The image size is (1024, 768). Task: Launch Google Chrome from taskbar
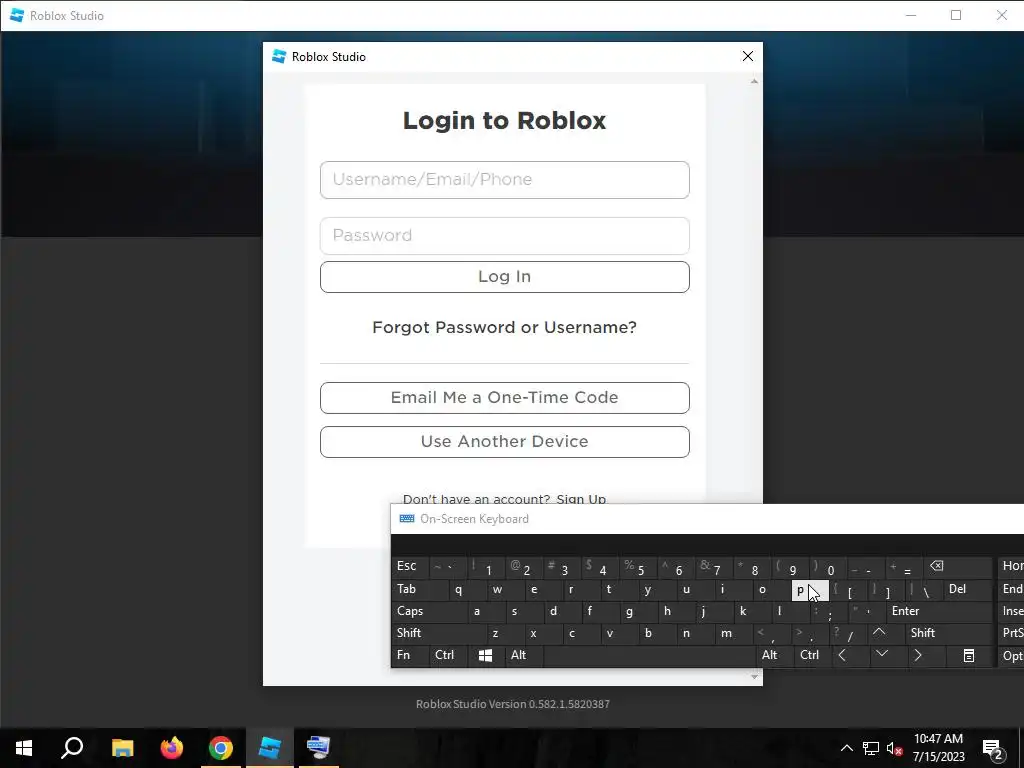221,748
